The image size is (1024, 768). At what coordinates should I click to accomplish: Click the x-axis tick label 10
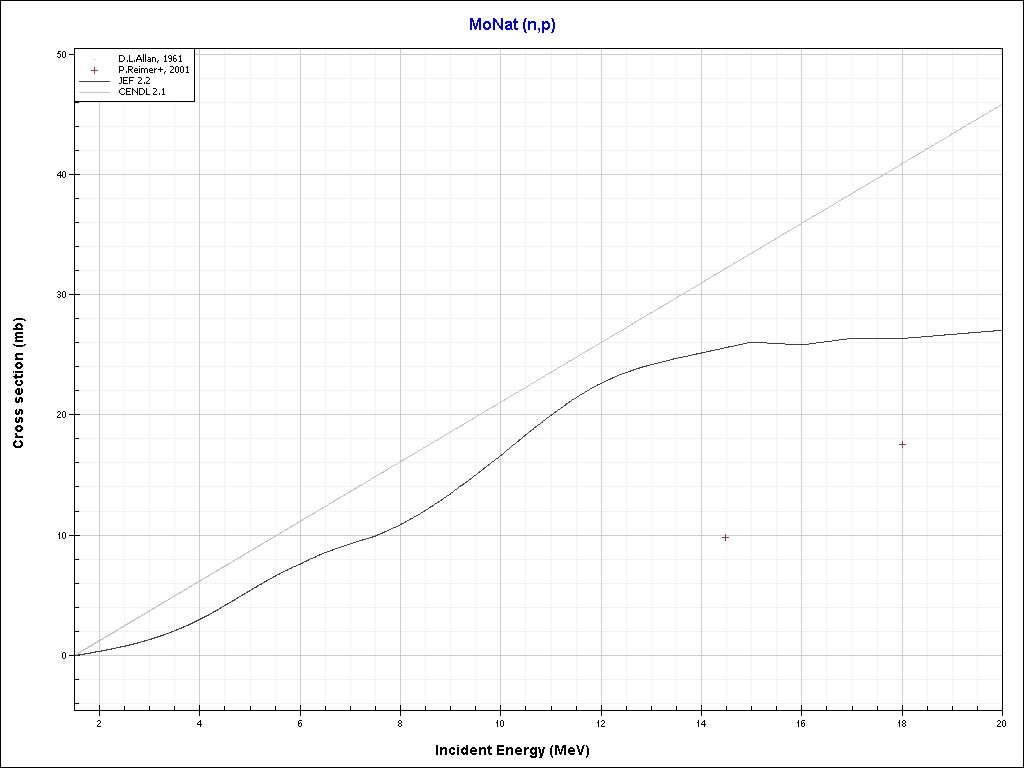[500, 723]
